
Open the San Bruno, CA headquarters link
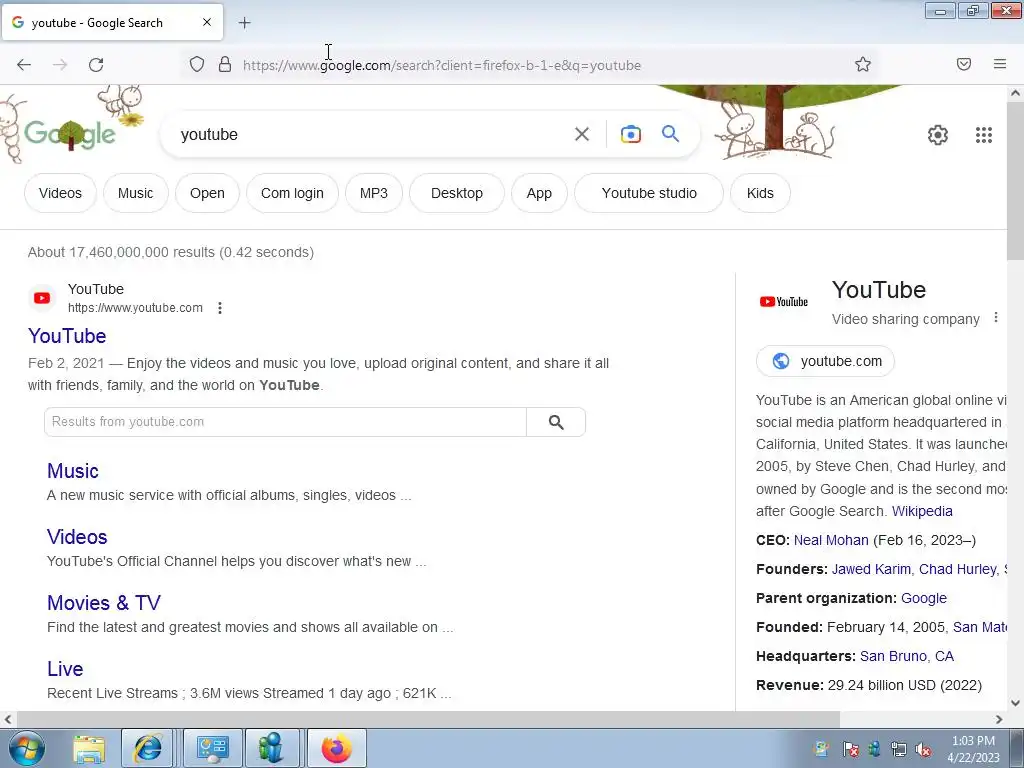[x=906, y=656]
